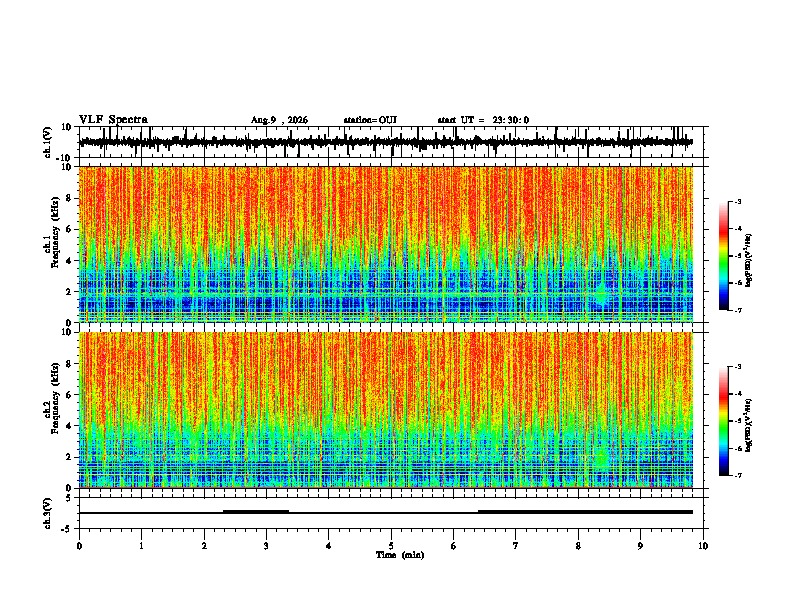Click the "8" kHz tick on ch.1 spectrogram axis
Viewport: 792px width, 612px height.
coord(70,198)
